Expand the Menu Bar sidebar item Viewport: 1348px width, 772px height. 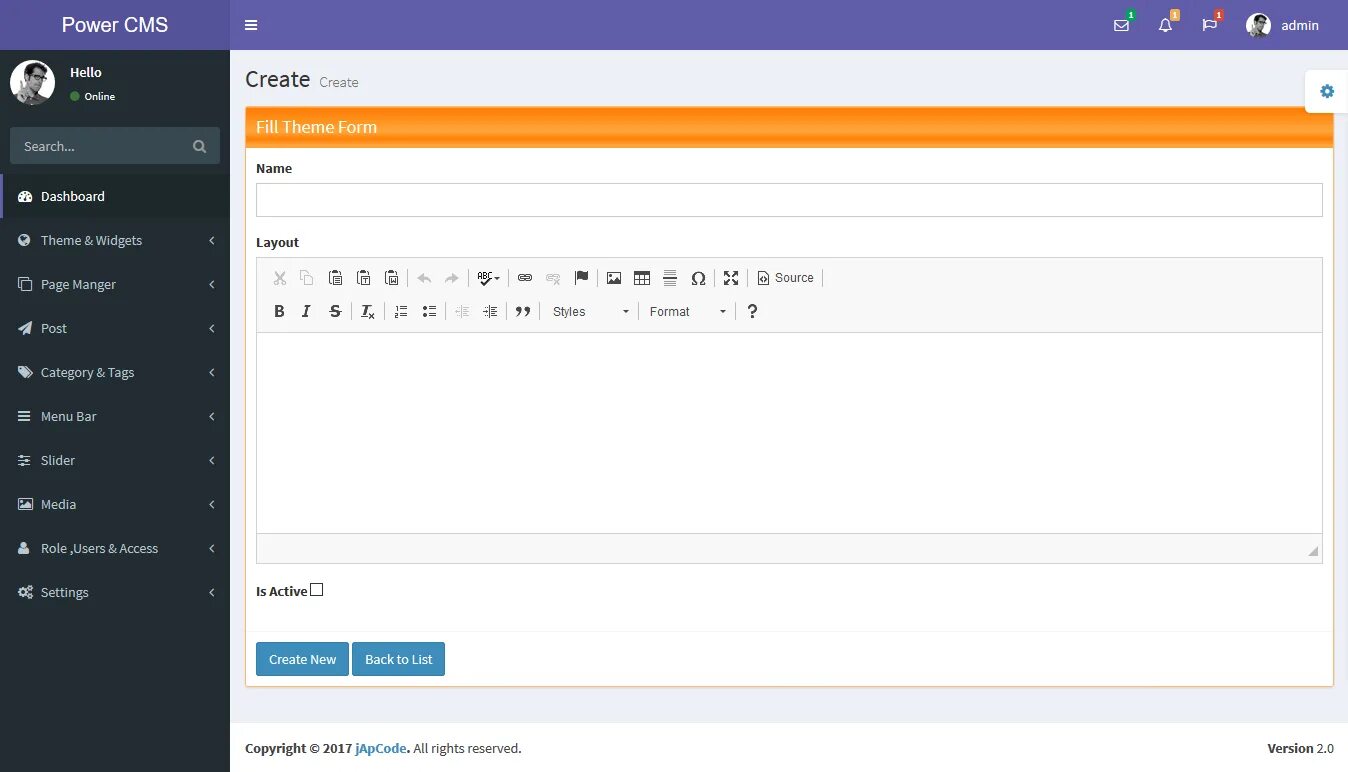coord(115,416)
